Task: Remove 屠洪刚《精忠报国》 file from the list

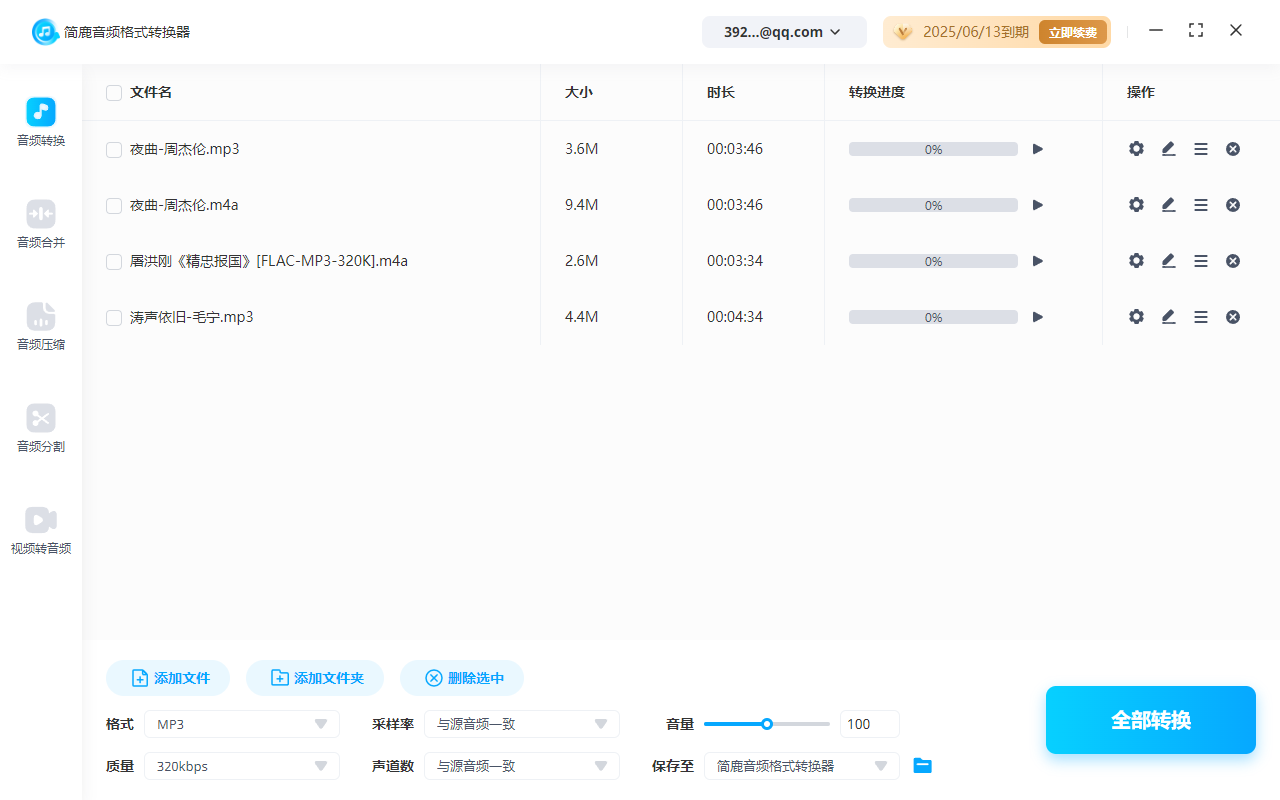Action: pos(1233,261)
